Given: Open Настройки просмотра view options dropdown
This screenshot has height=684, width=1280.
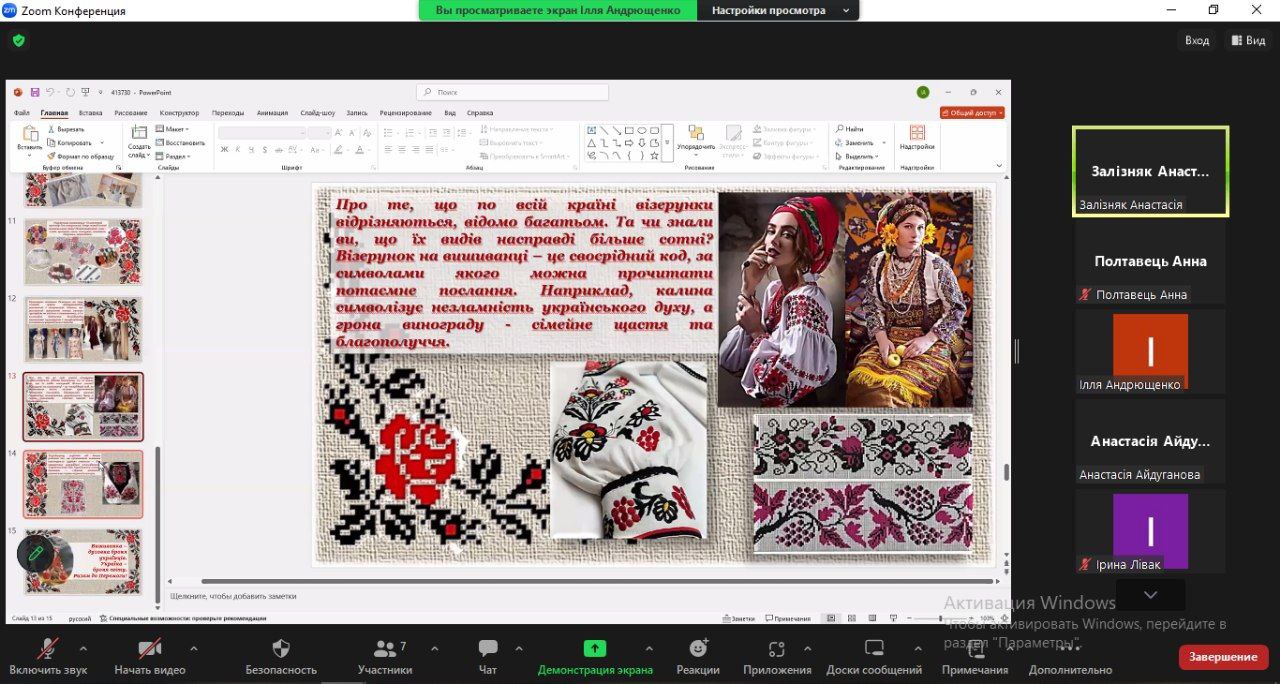Looking at the screenshot, I should (778, 10).
